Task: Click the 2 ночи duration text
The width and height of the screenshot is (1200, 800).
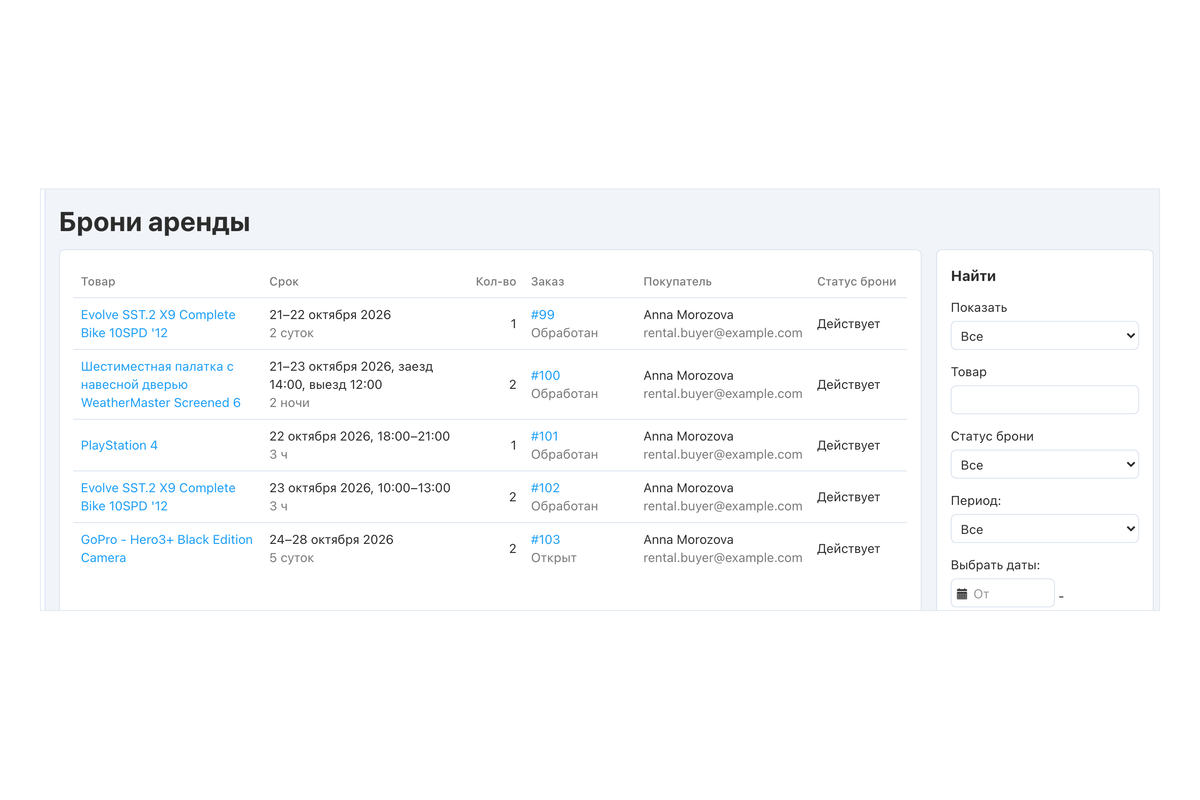Action: click(290, 403)
